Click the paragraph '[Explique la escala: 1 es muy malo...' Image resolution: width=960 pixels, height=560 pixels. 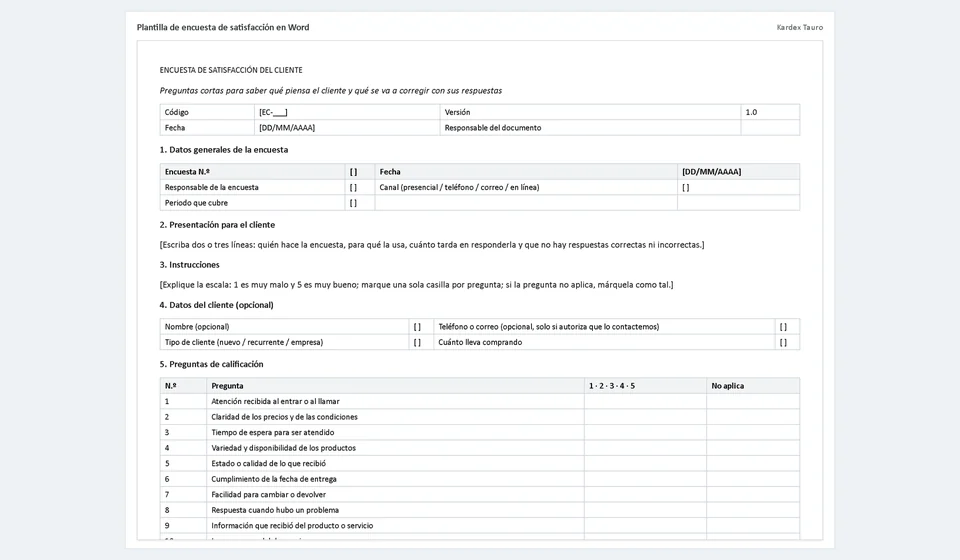[416, 285]
